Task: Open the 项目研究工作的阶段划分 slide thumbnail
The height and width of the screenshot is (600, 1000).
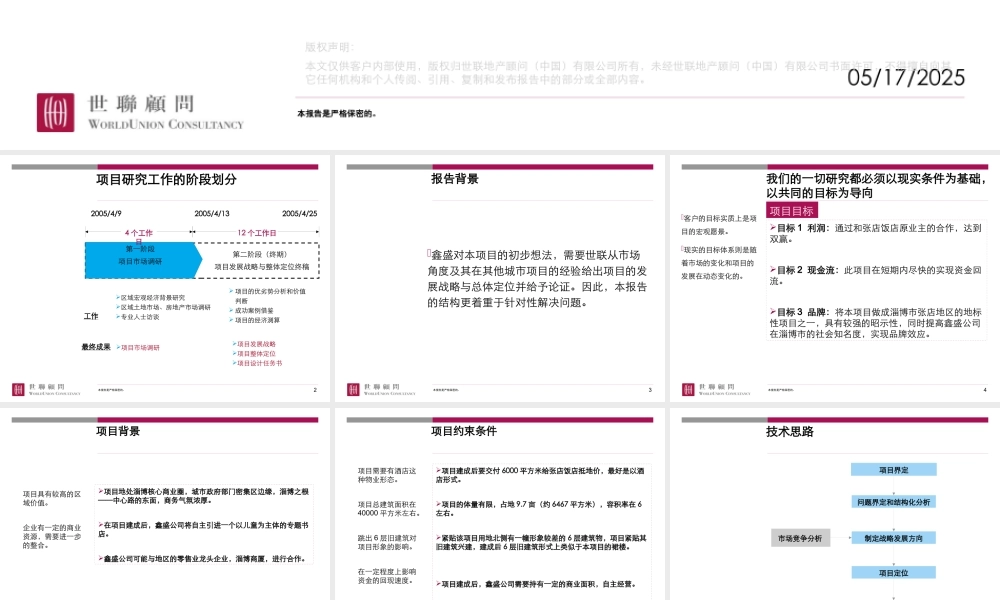Action: pyautogui.click(x=166, y=279)
